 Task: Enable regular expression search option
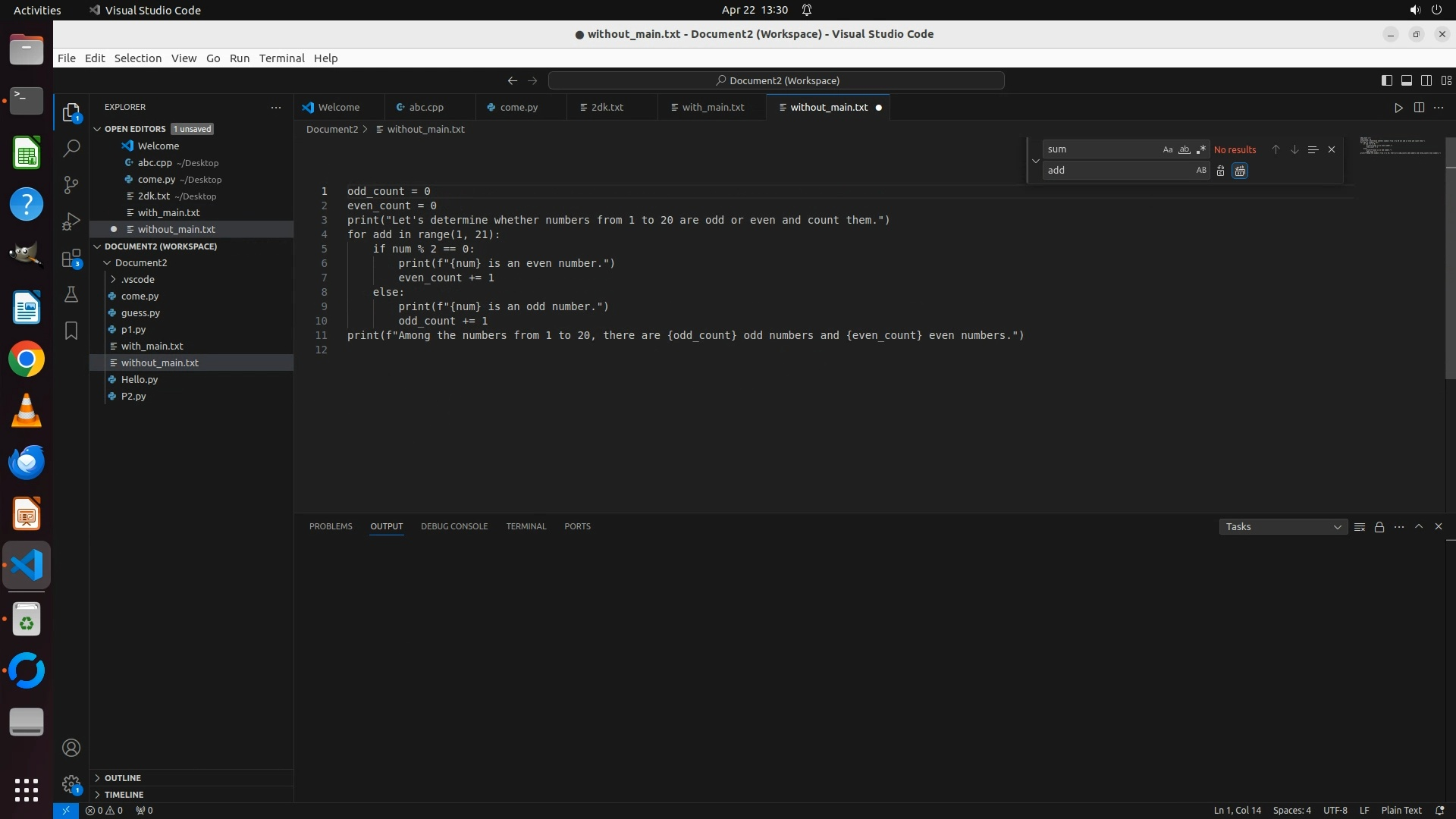1201,149
